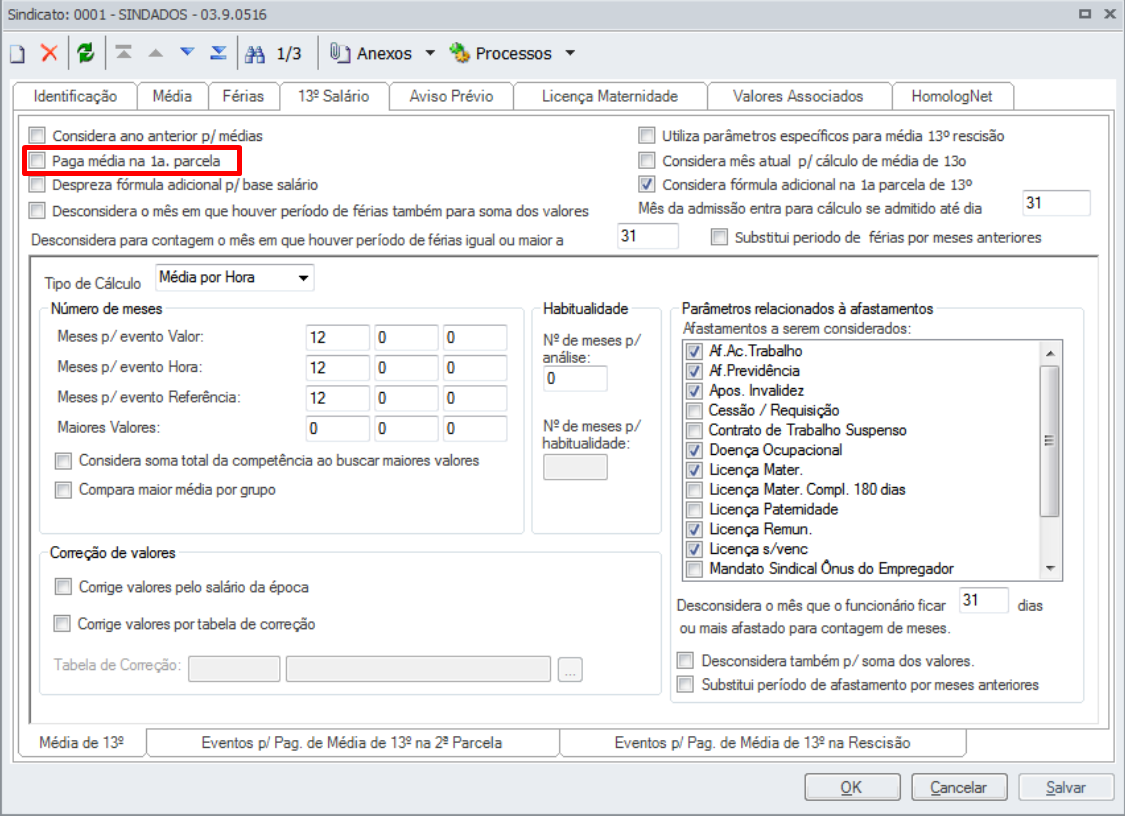This screenshot has height=816, width=1125.
Task: Check Considera soma total da competência
Action: pyautogui.click(x=64, y=461)
